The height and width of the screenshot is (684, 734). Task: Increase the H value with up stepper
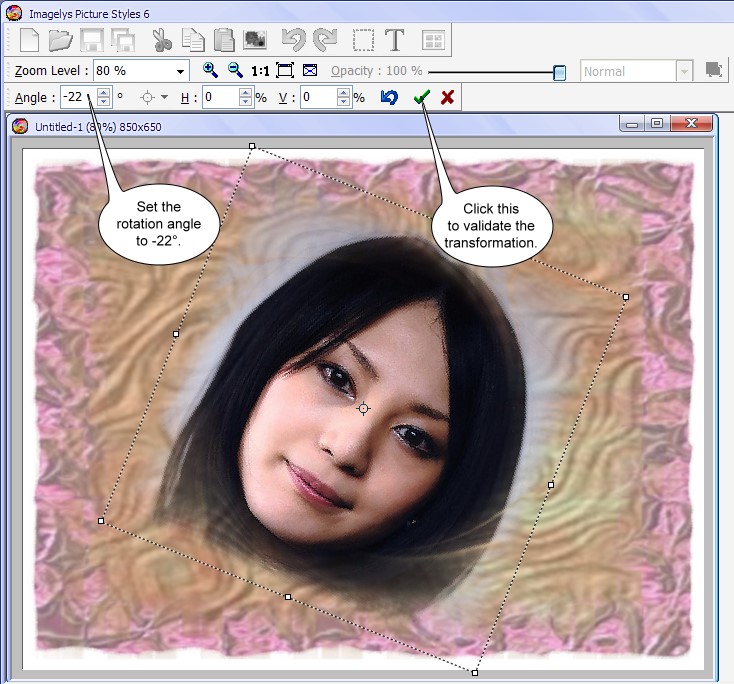pyautogui.click(x=246, y=92)
